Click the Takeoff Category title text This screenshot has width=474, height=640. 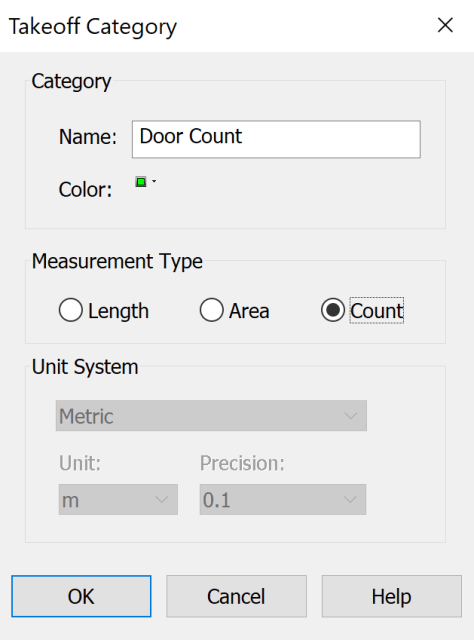(93, 27)
